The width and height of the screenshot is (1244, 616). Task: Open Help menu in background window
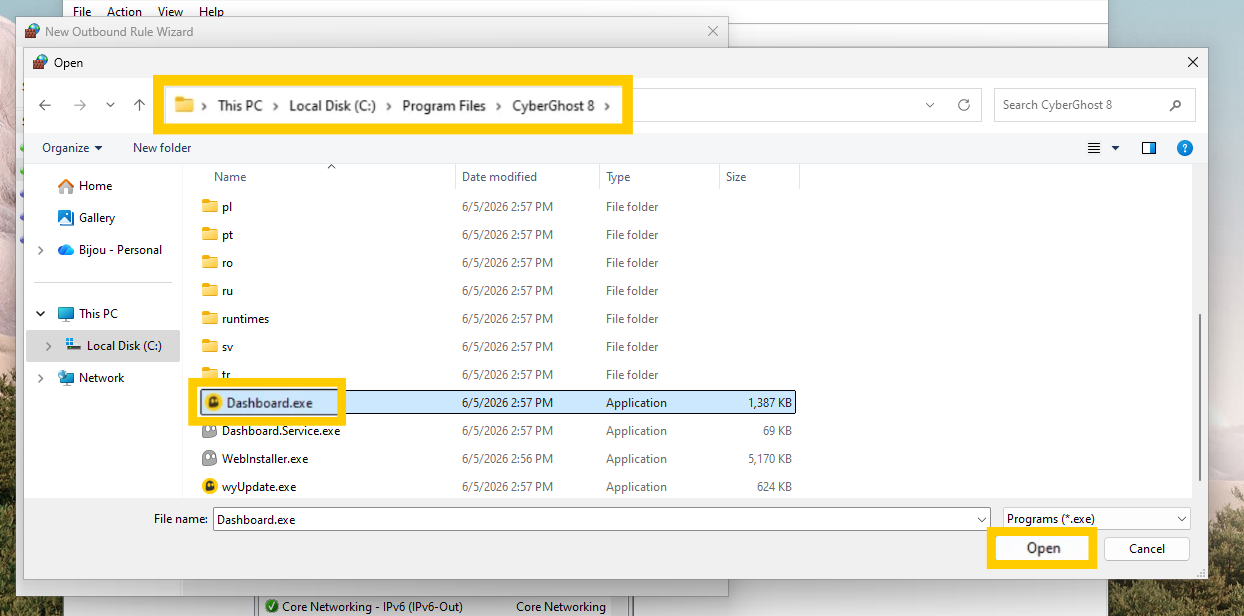(x=211, y=12)
